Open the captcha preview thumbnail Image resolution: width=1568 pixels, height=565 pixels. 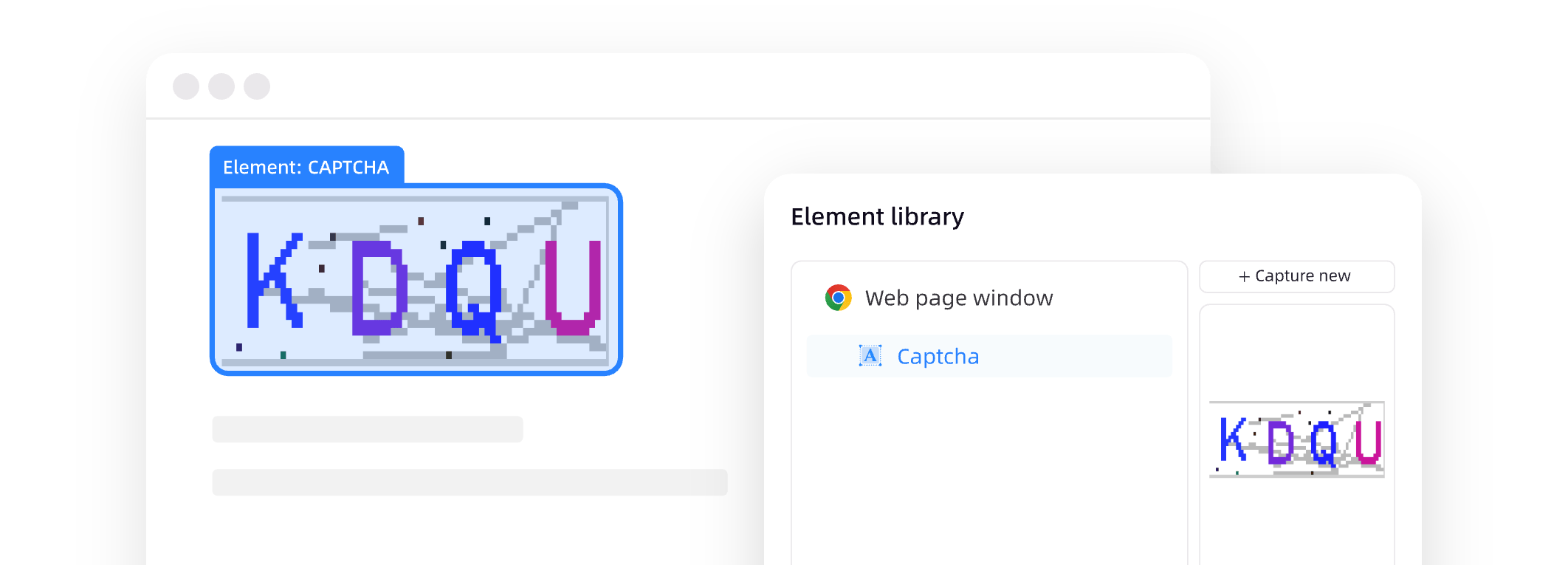1296,440
